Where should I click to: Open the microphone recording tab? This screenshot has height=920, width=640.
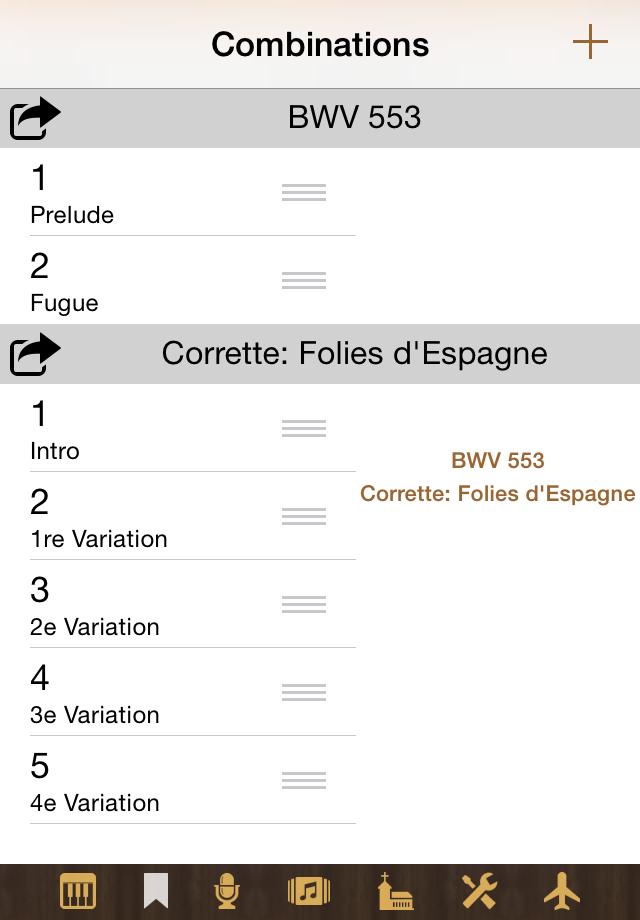pyautogui.click(x=228, y=890)
